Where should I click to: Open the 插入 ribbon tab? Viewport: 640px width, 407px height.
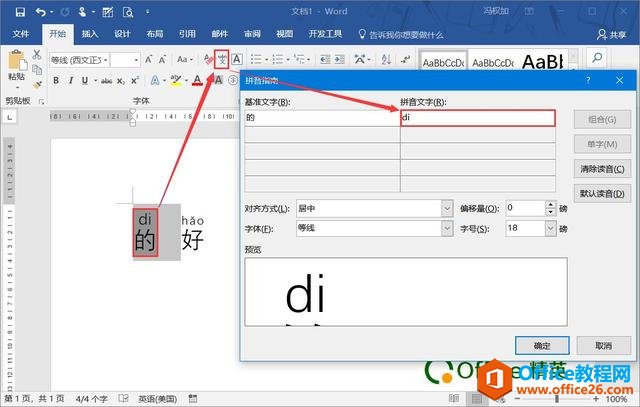(90, 33)
